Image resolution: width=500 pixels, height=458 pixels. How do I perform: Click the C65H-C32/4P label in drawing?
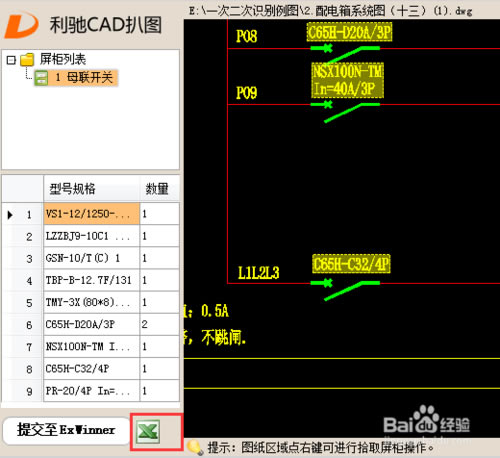(x=351, y=264)
